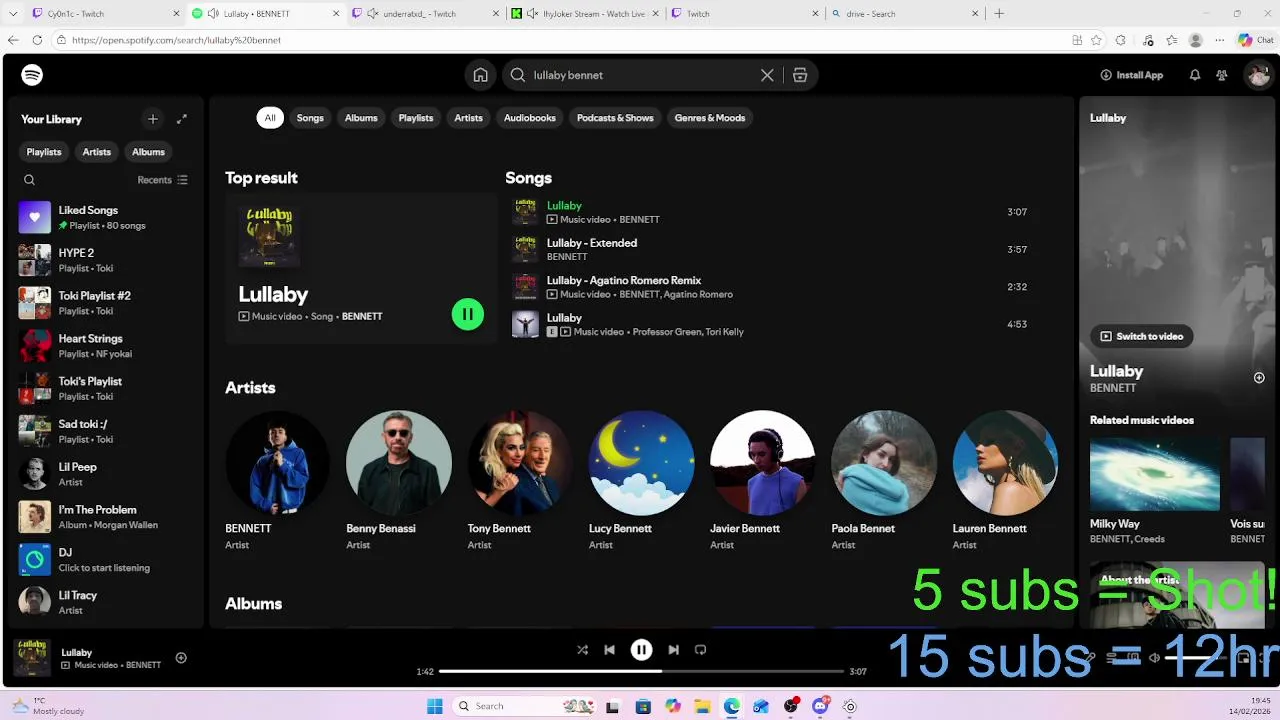Add Lullaby to Liked Songs in right panel
Screen dimensions: 1280x720
pos(1259,378)
